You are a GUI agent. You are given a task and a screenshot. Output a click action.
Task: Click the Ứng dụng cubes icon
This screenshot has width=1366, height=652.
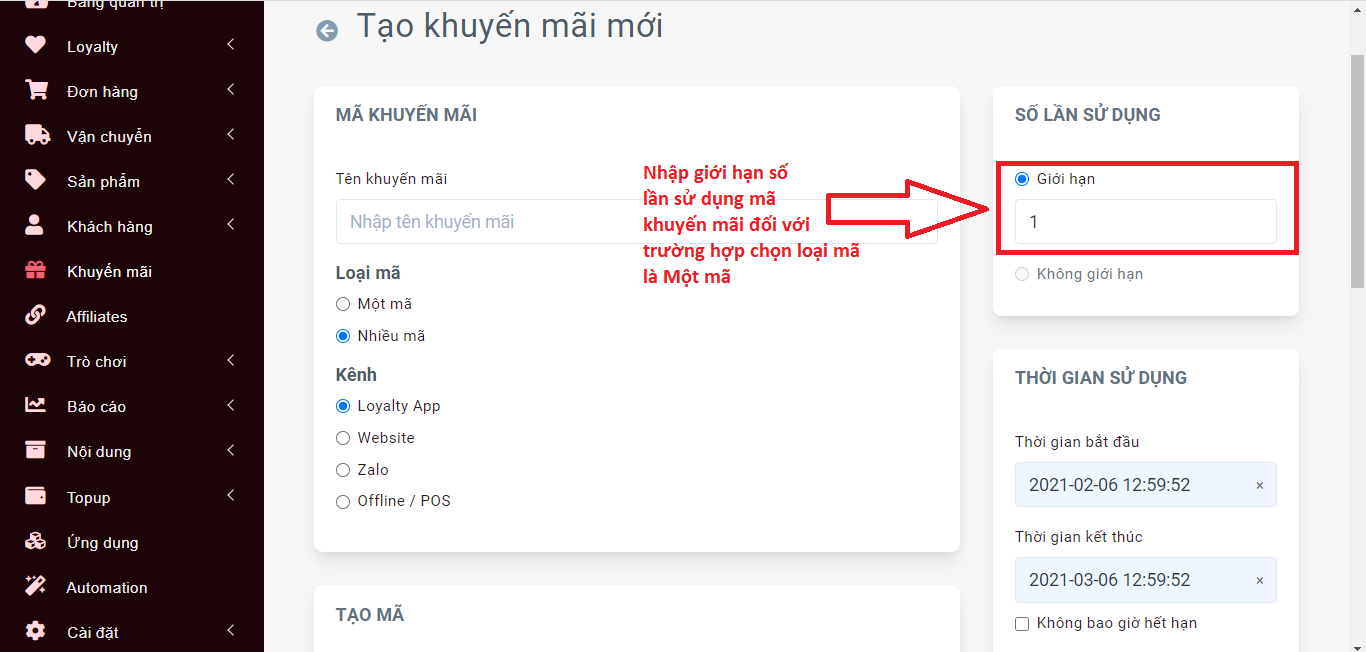(35, 541)
